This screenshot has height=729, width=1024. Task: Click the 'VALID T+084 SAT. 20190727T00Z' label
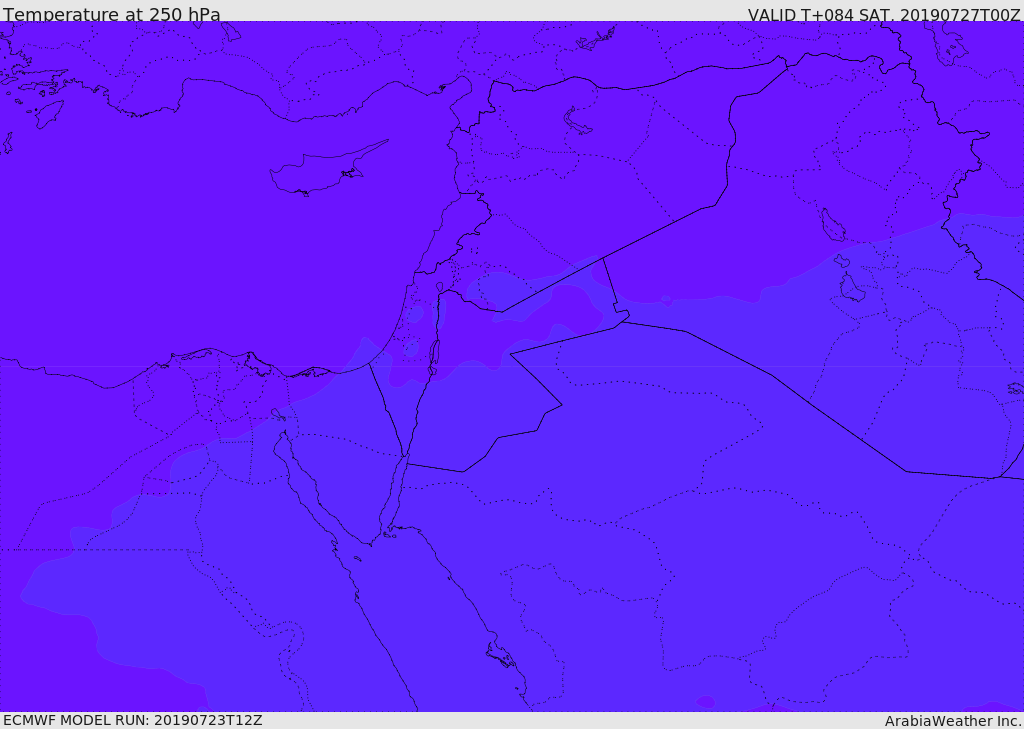(x=884, y=14)
